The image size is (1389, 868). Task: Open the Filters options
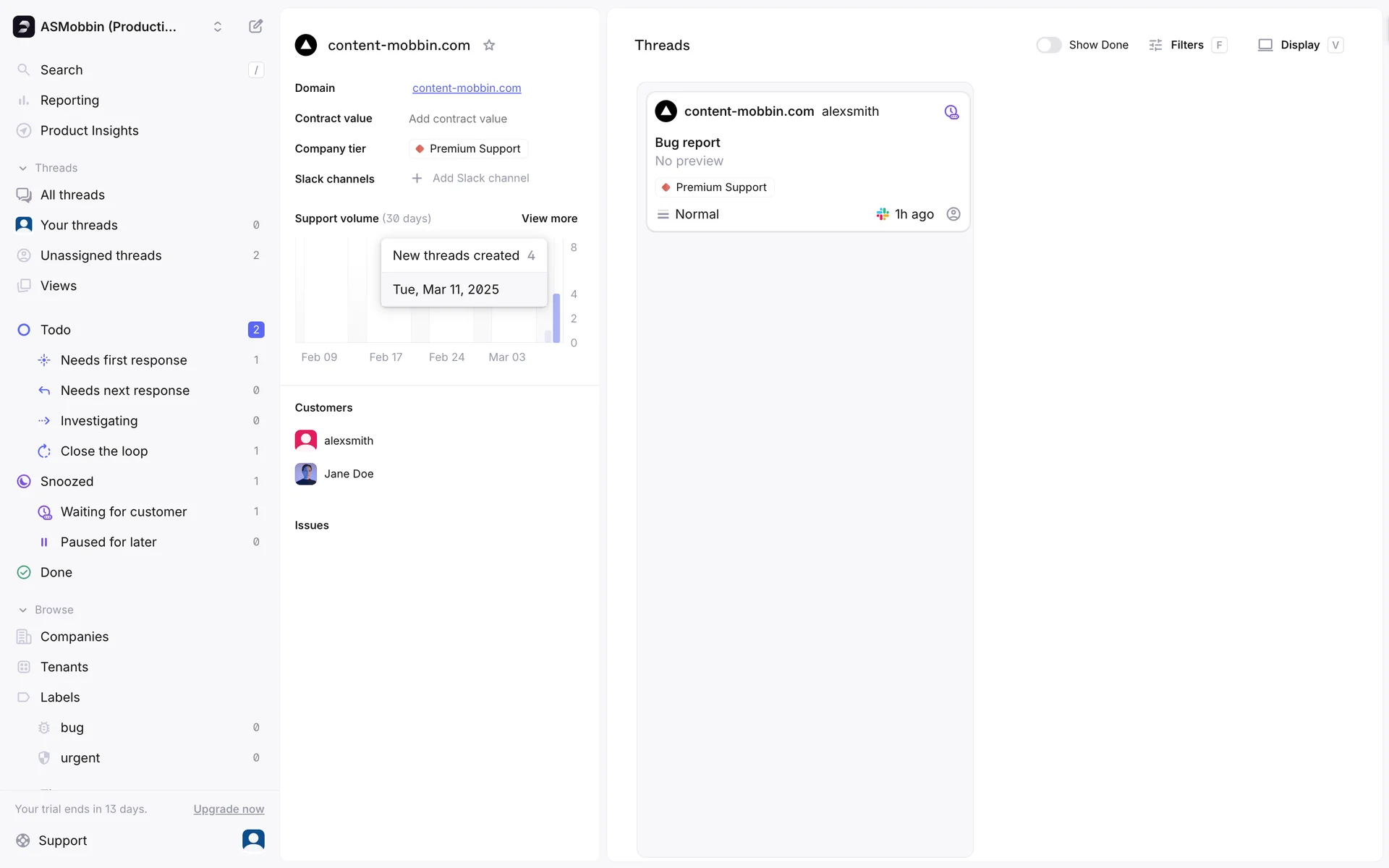(1186, 45)
